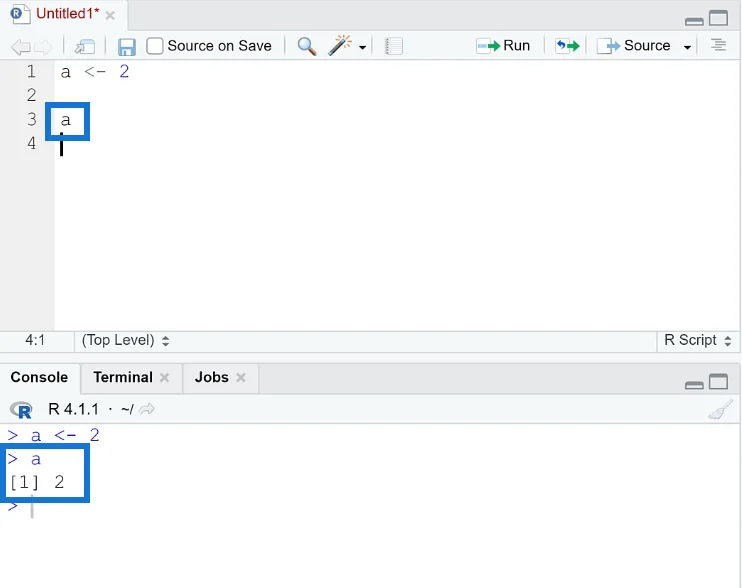Open the code tools wand dropdown arrow

pos(362,47)
